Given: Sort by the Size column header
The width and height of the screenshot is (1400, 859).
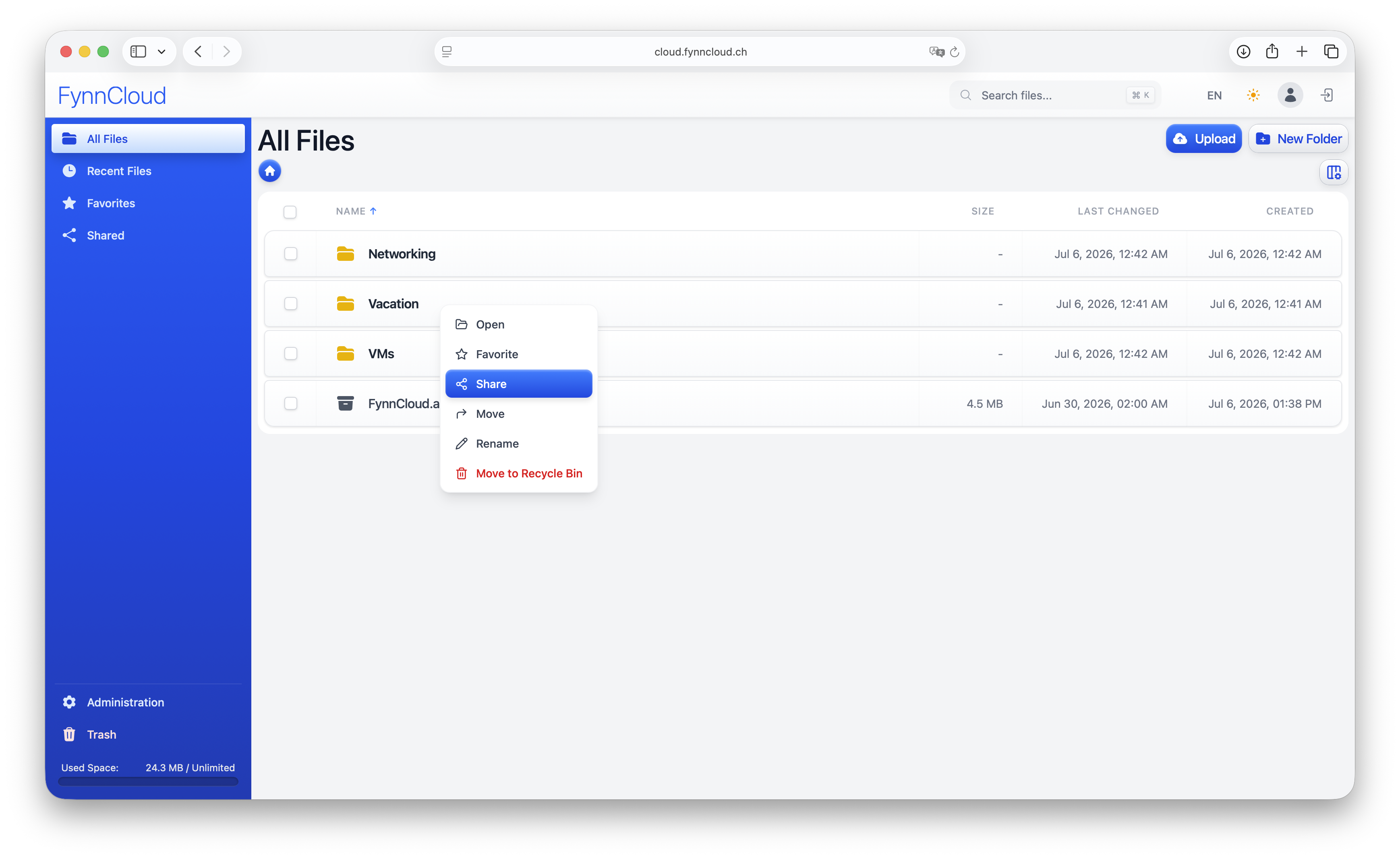Looking at the screenshot, I should [982, 211].
